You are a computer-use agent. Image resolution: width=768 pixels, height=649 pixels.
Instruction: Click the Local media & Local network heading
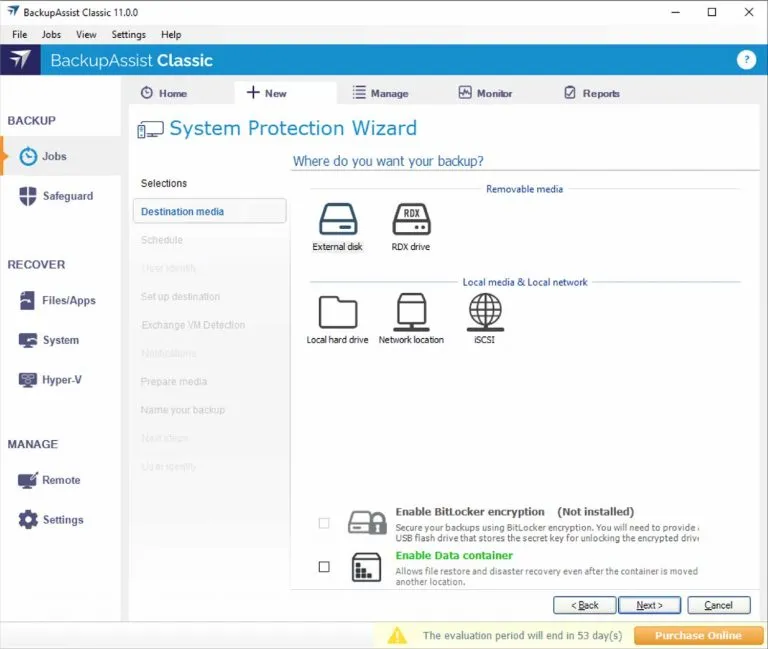525,282
